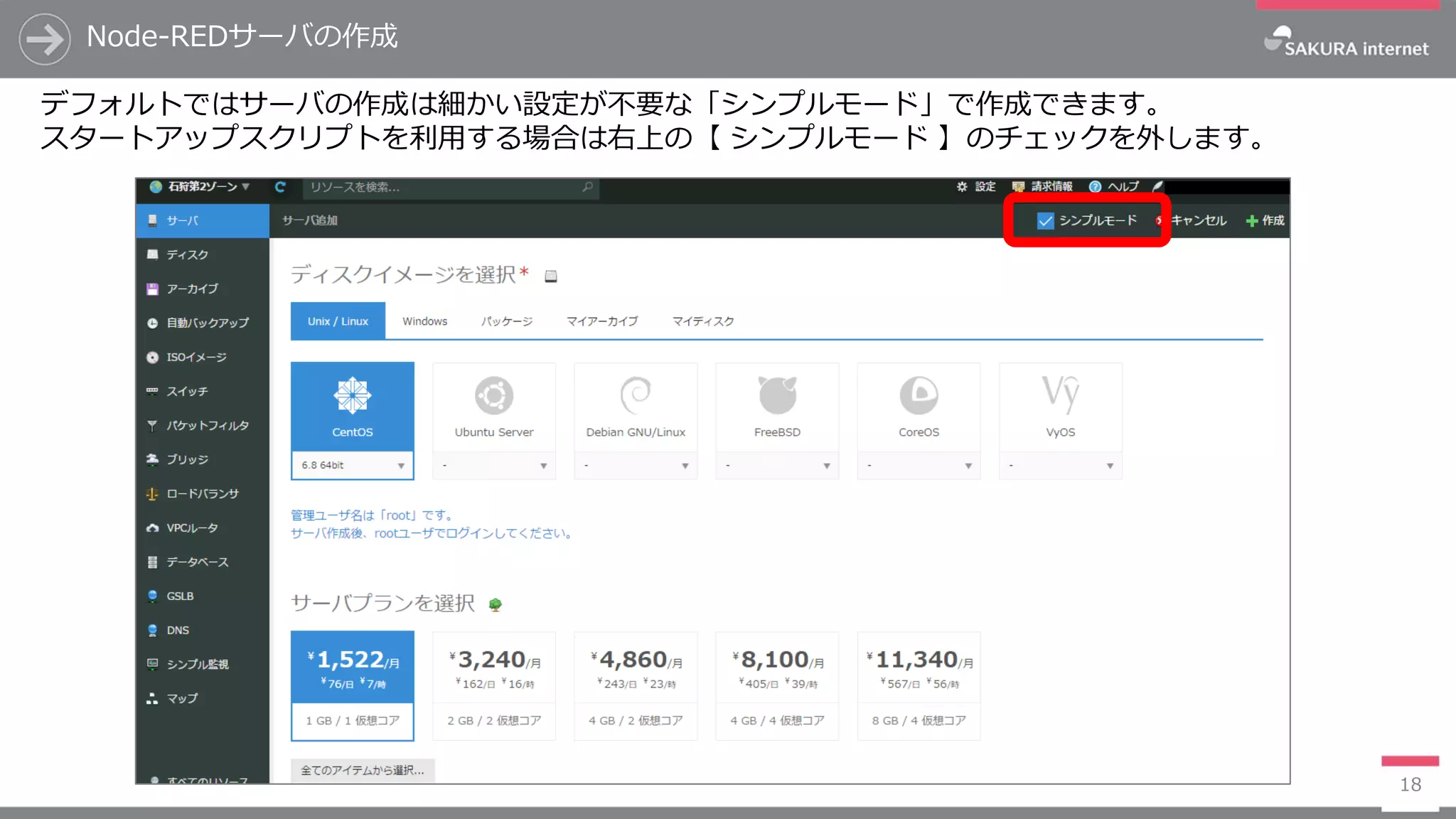Image resolution: width=1456 pixels, height=819 pixels.
Task: Switch to the マイディスク tab
Action: [703, 321]
